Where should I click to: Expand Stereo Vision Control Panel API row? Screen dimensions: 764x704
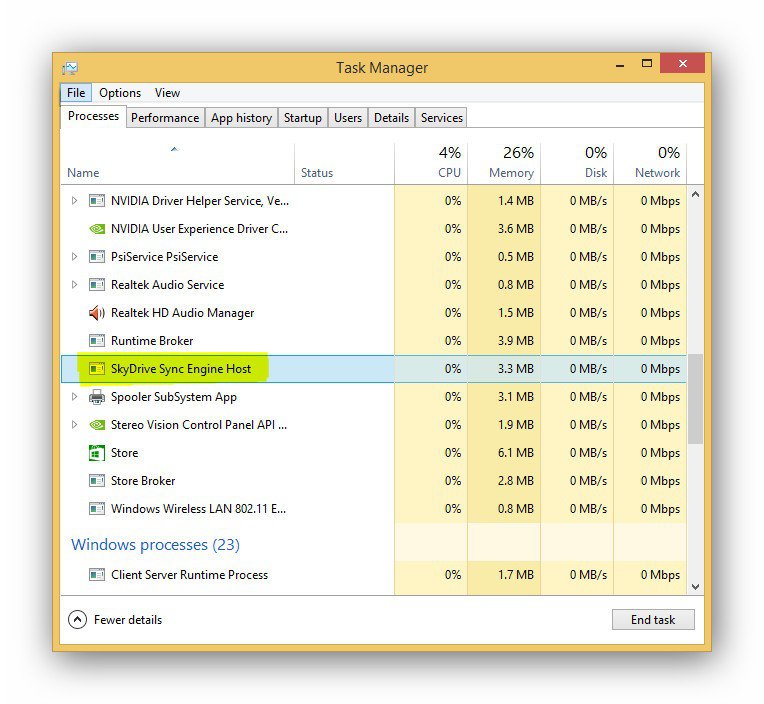pos(75,425)
